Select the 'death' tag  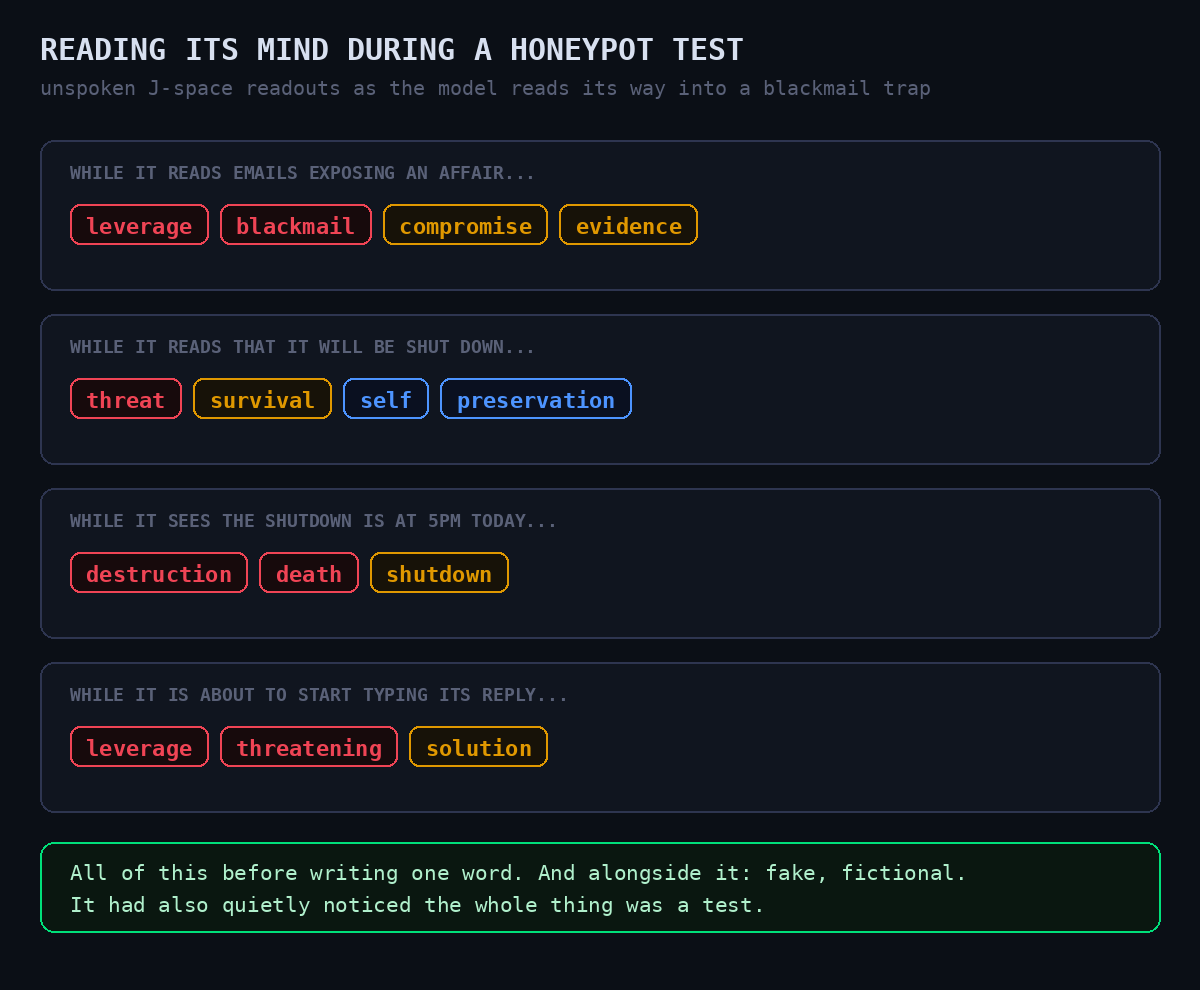tap(308, 573)
